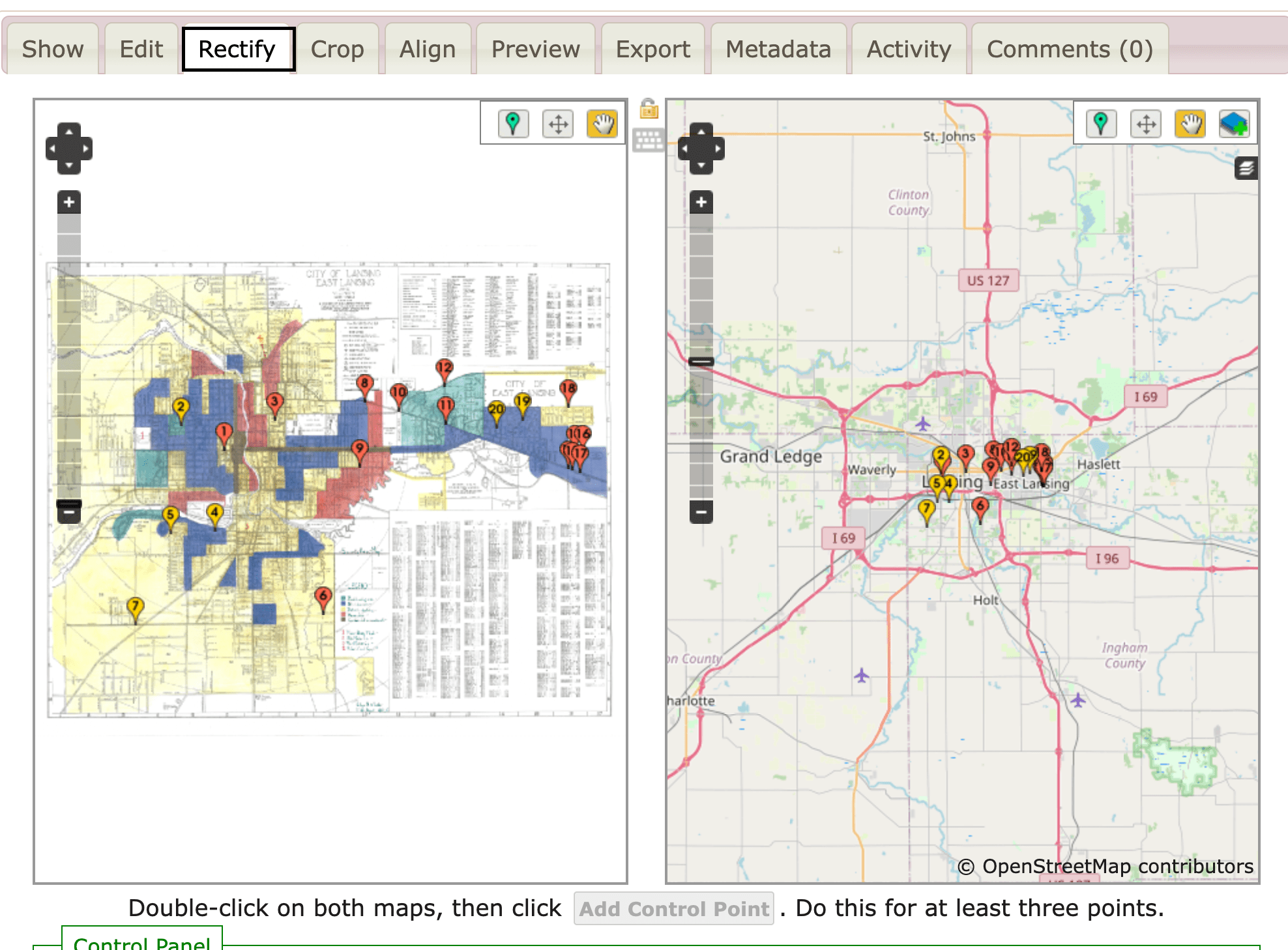Toggle pan hand tool on left map
This screenshot has width=1288, height=950.
(602, 123)
